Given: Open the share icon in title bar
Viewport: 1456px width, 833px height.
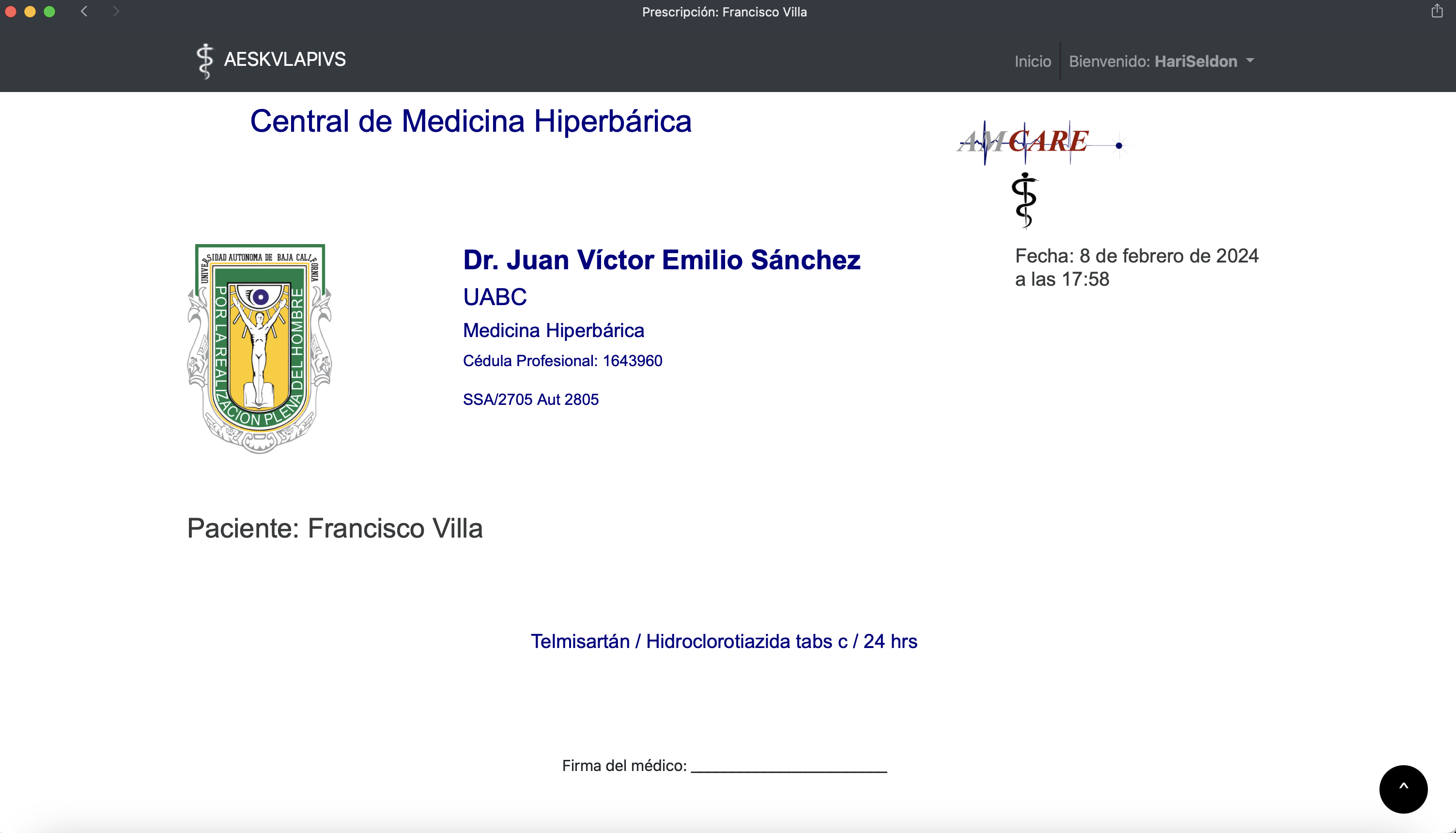Looking at the screenshot, I should click(x=1437, y=12).
